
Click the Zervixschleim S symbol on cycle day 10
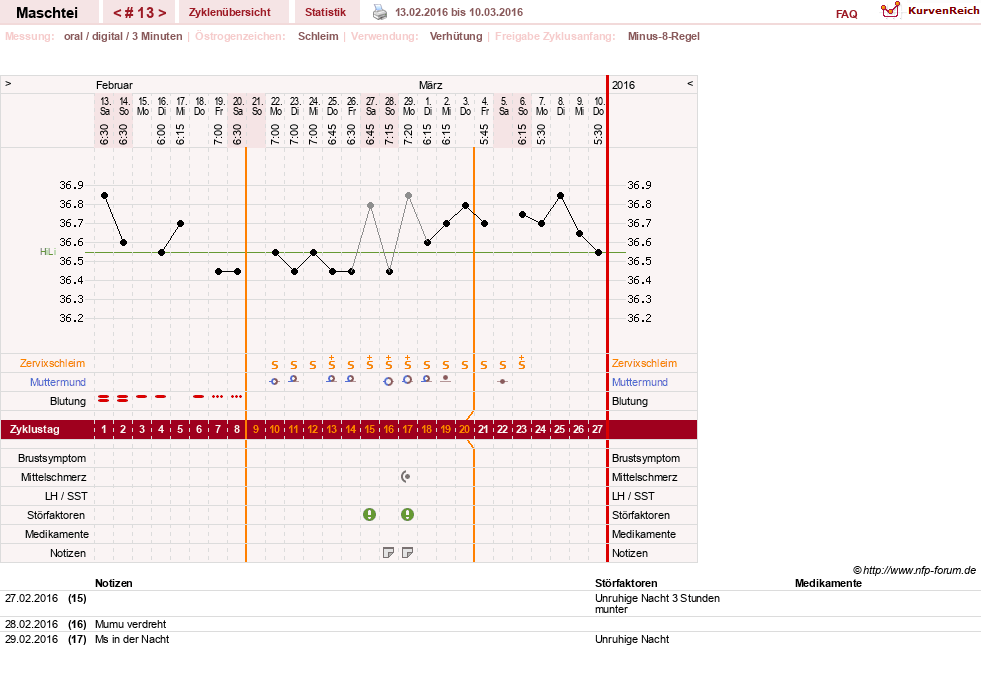point(275,365)
